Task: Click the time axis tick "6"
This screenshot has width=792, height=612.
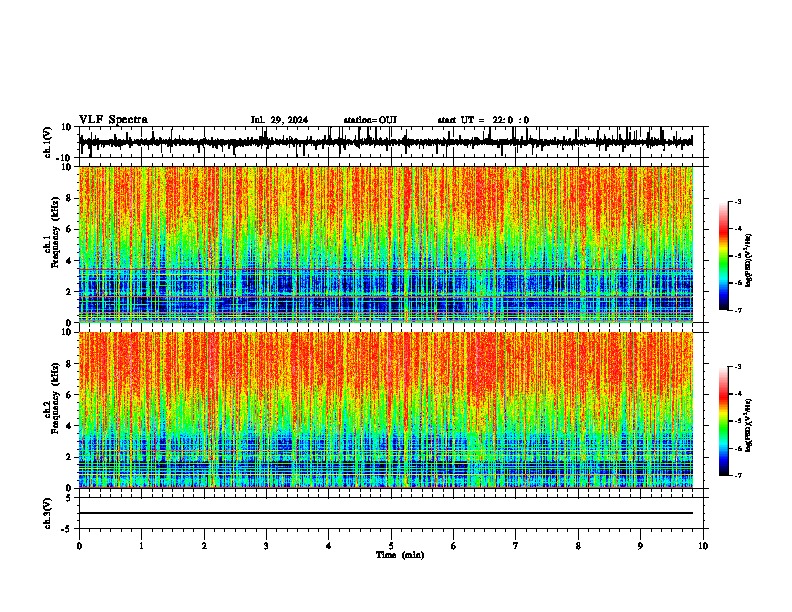Action: point(454,546)
